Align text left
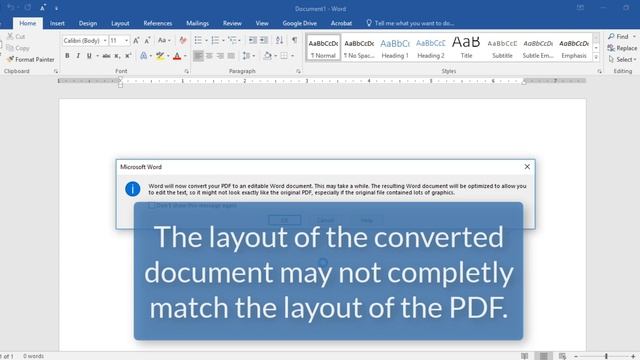 coord(198,56)
